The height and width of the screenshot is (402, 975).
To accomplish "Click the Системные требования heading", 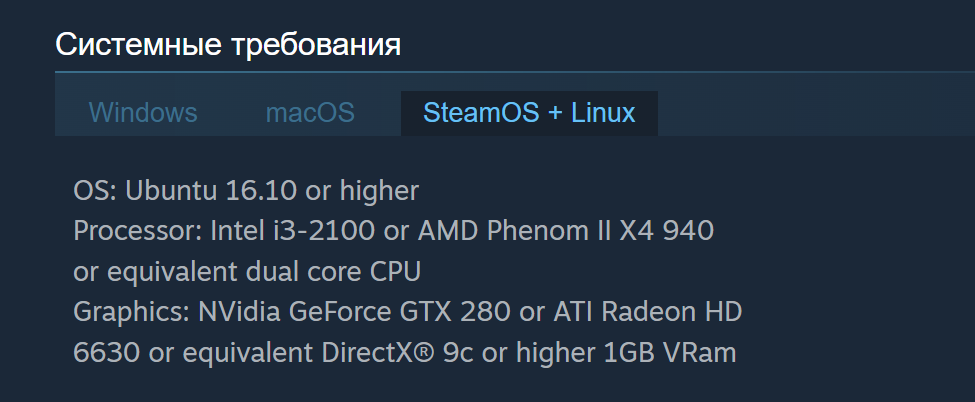I will point(228,45).
